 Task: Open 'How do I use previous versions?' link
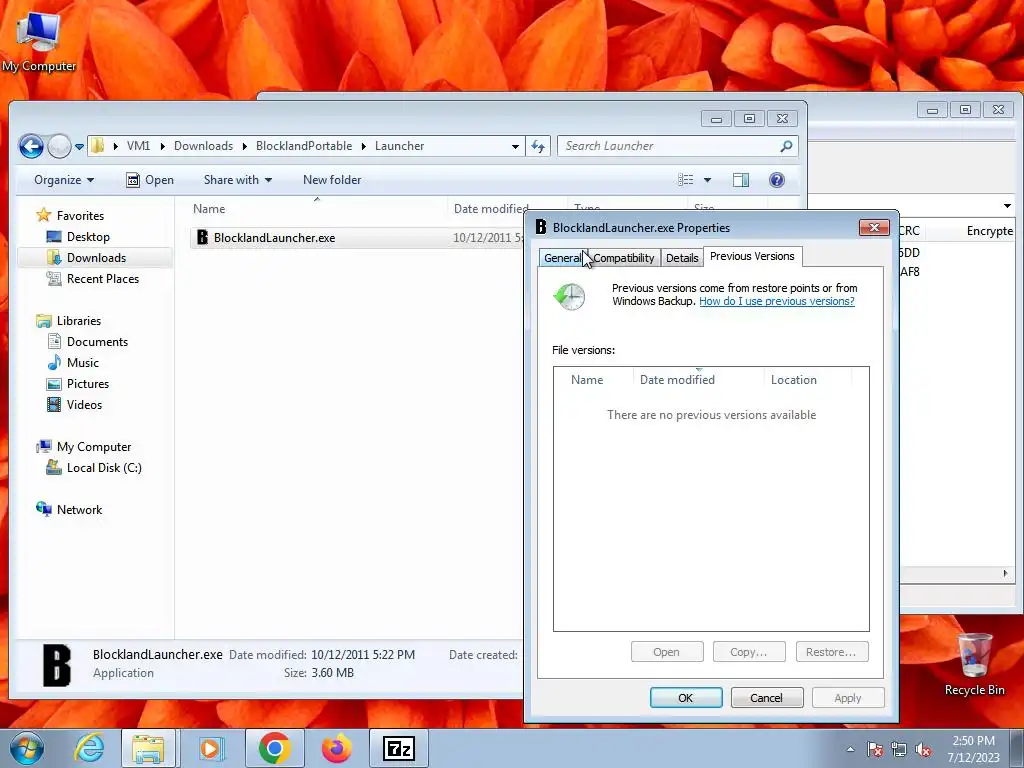[x=776, y=301]
